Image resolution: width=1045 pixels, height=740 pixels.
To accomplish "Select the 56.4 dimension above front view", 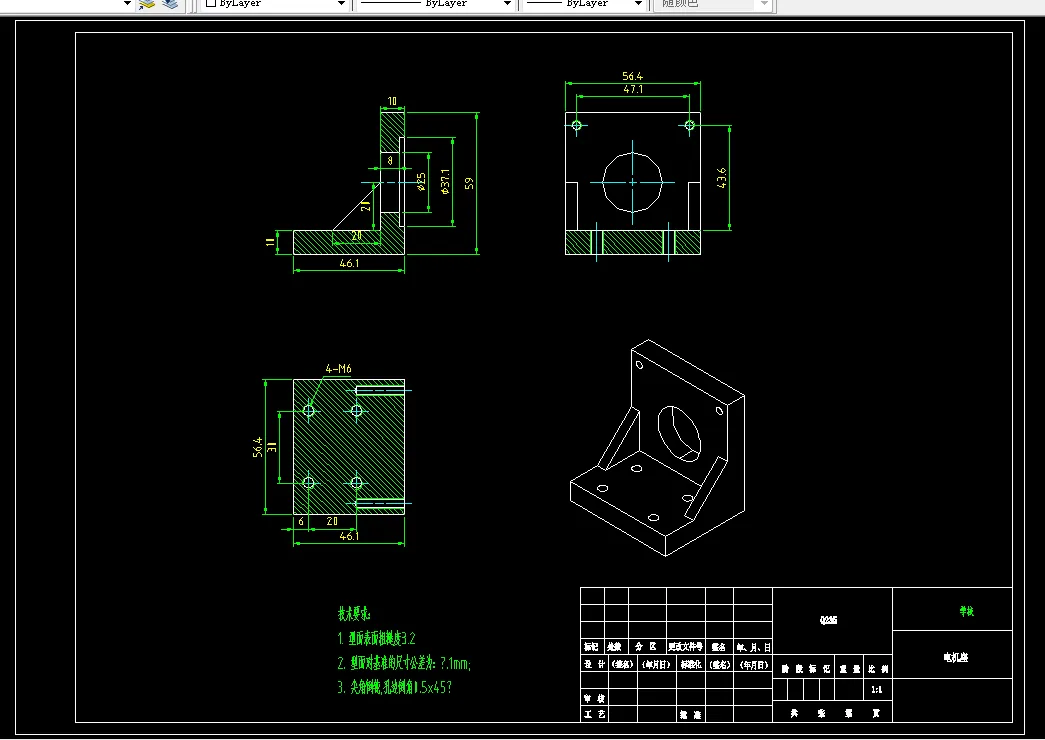I will click(x=632, y=77).
